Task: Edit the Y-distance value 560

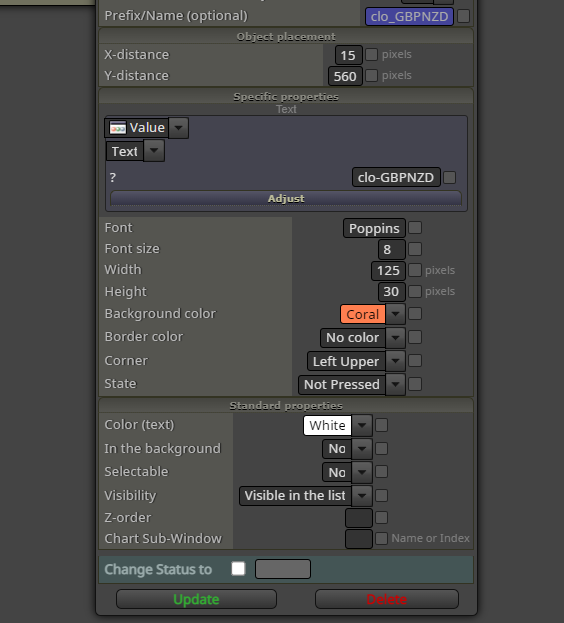Action: coord(345,76)
